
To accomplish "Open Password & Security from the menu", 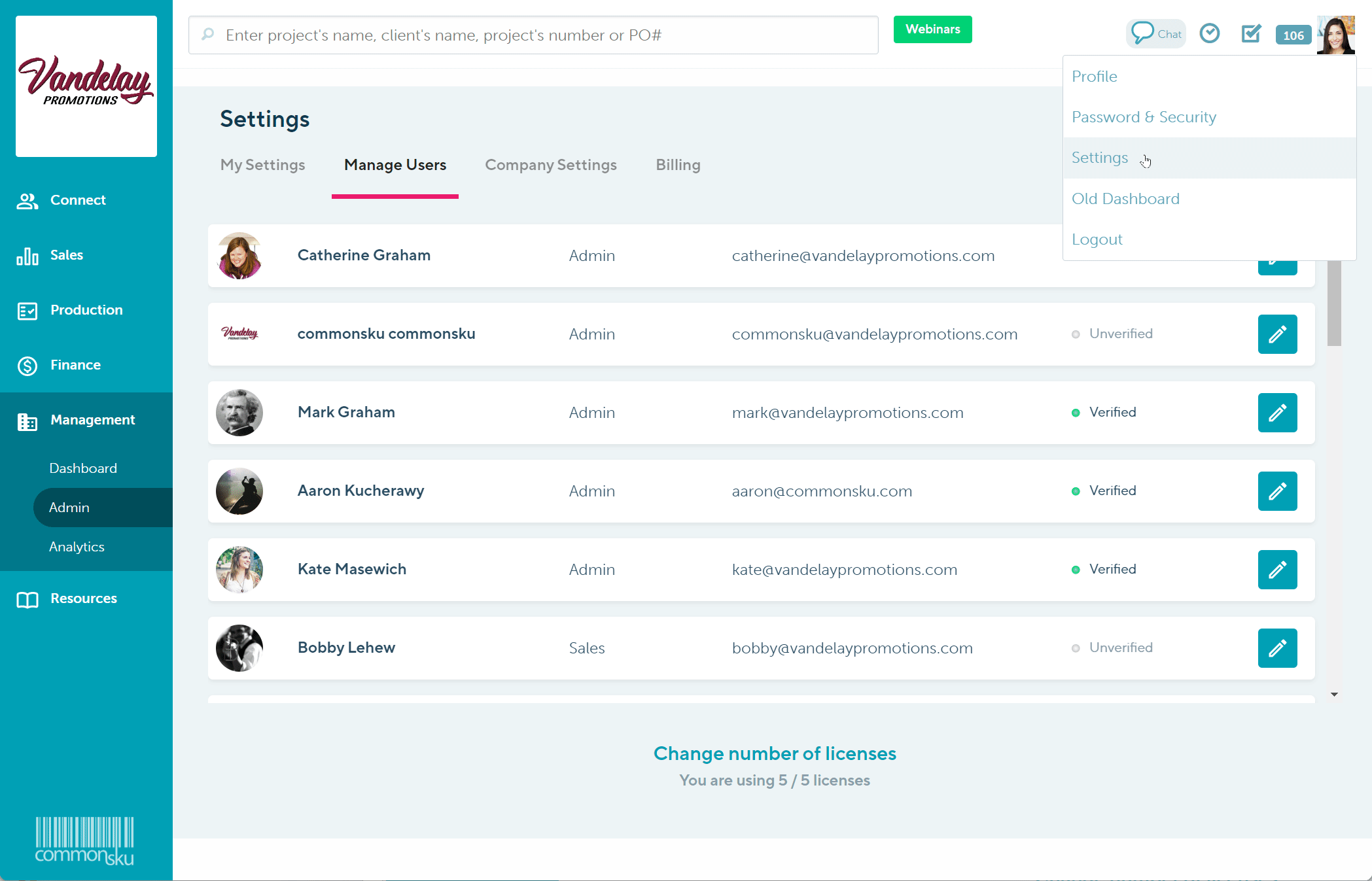I will pyautogui.click(x=1144, y=117).
